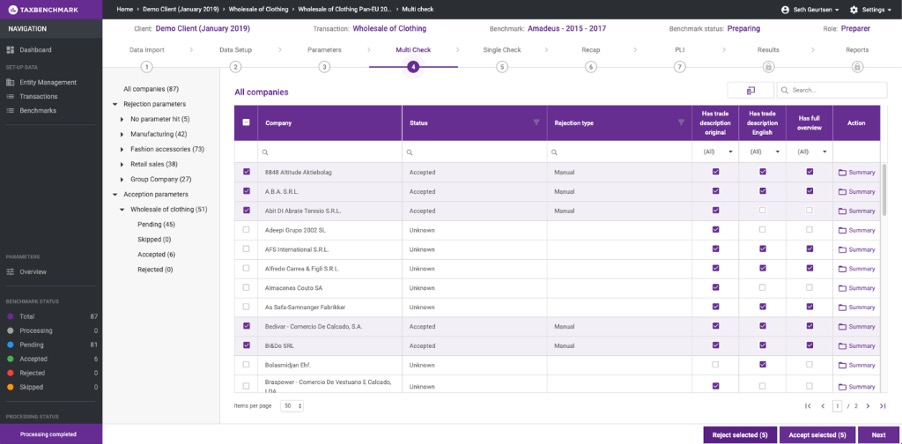Open the Dashboard icon in navigation
Image resolution: width=902 pixels, height=444 pixels.
(x=10, y=50)
